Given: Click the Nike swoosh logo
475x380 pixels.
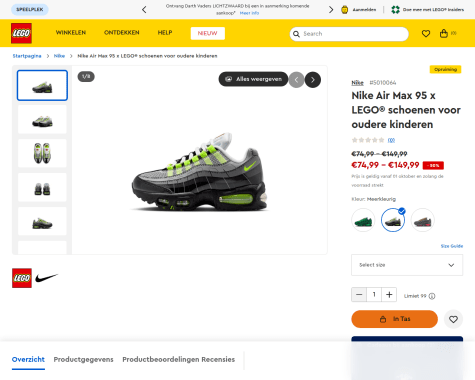Looking at the screenshot, I should pos(46,278).
